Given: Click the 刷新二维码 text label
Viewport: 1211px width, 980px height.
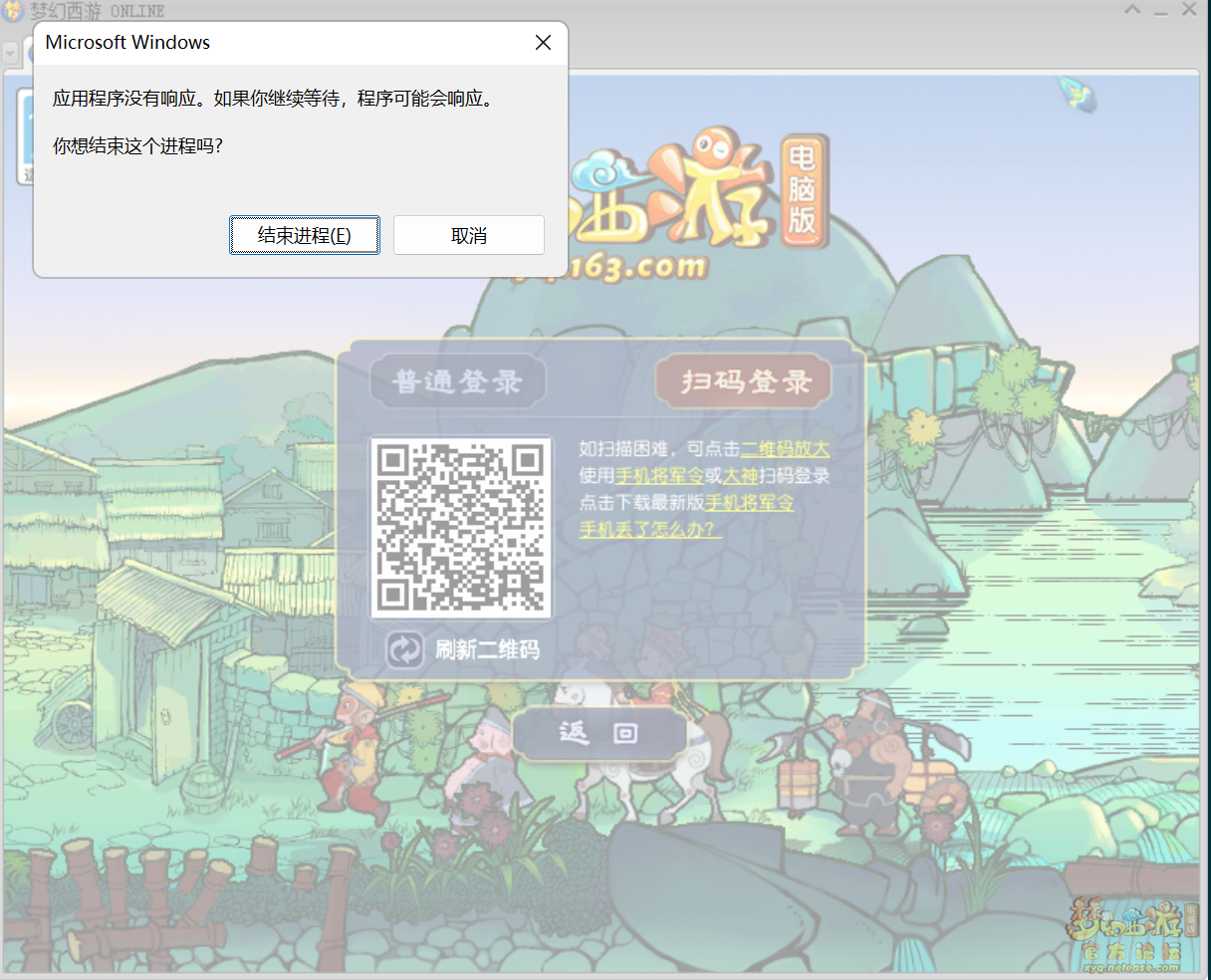Looking at the screenshot, I should [x=487, y=650].
